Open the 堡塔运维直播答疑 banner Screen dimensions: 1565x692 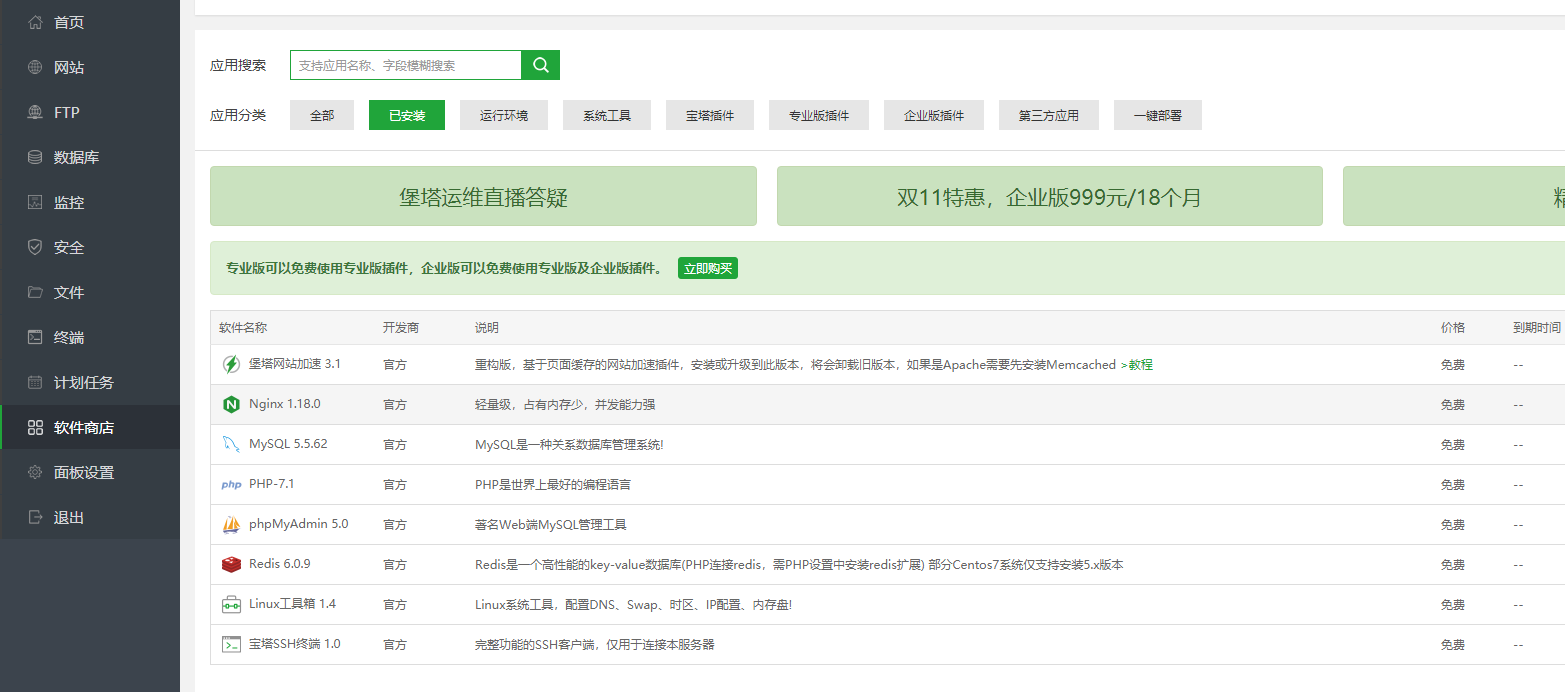coord(483,196)
